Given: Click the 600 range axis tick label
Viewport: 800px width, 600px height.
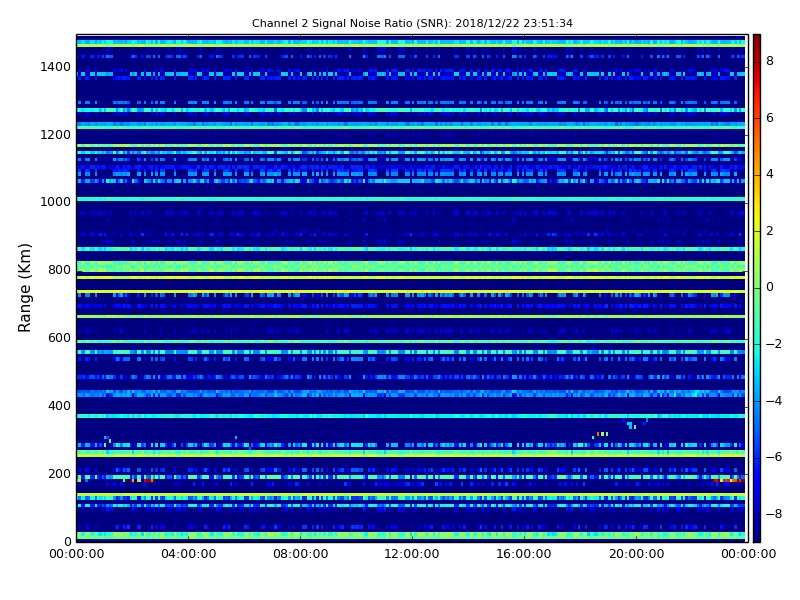Looking at the screenshot, I should (59, 338).
